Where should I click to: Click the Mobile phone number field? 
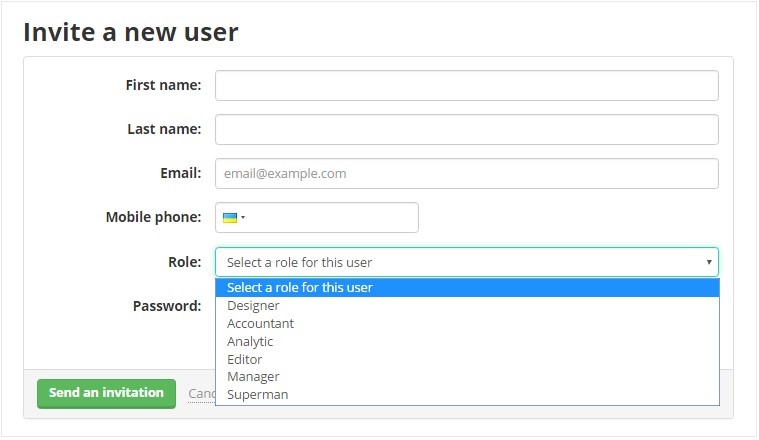click(x=335, y=217)
